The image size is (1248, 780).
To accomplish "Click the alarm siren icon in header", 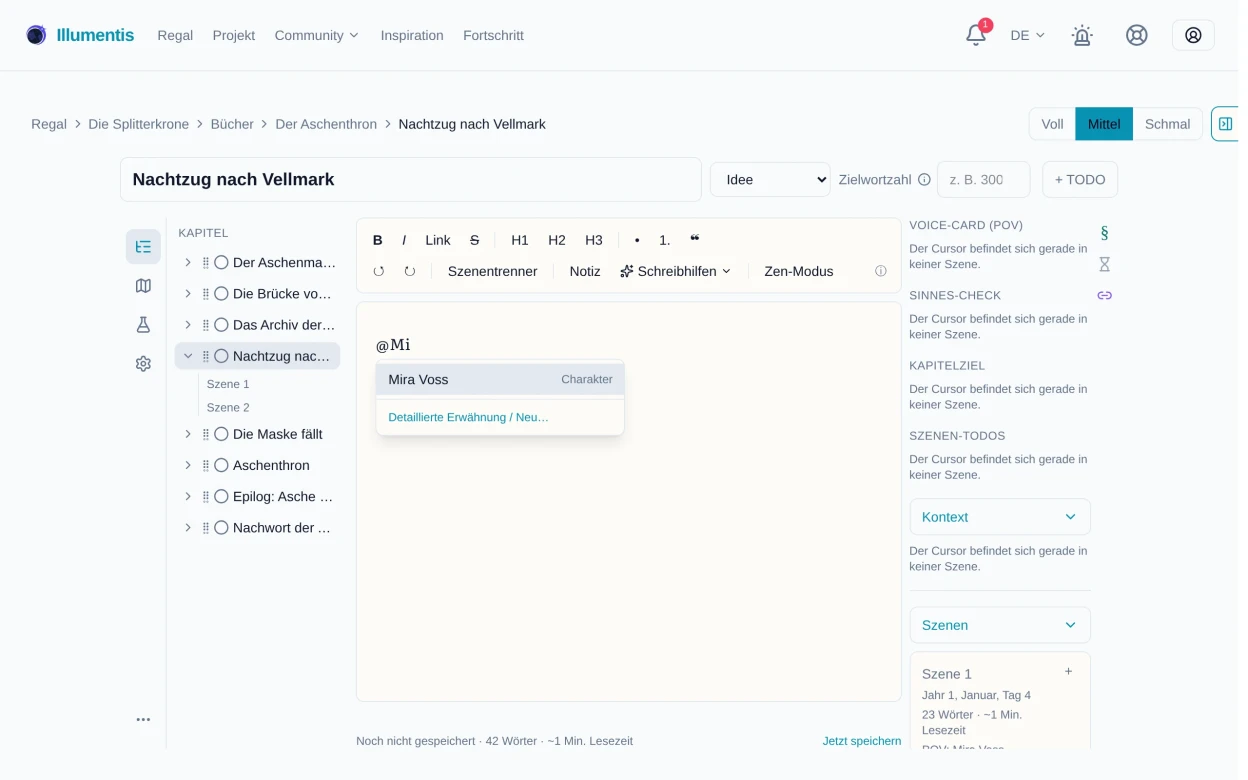I will pos(1082,35).
